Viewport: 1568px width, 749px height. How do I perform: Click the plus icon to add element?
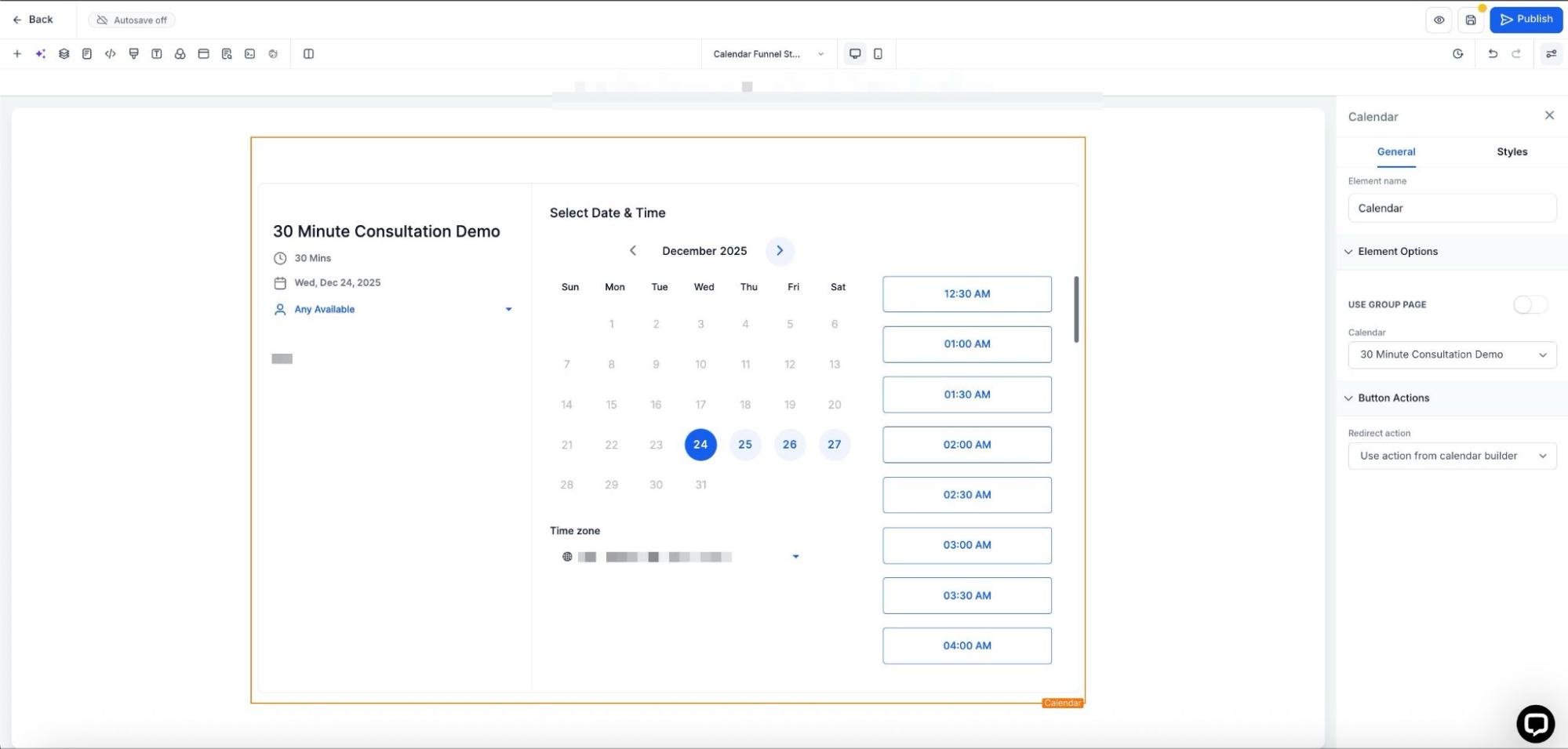coord(17,54)
